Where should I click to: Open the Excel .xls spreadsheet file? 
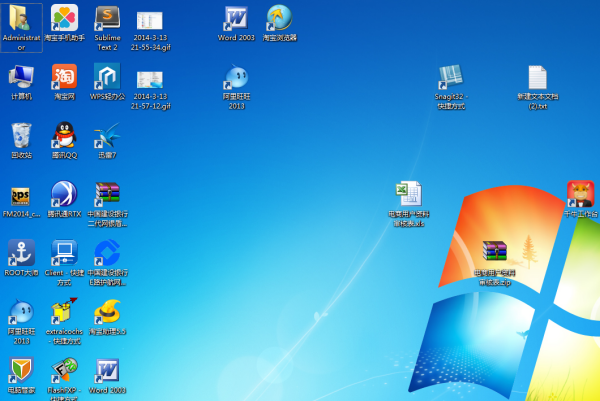coord(409,204)
